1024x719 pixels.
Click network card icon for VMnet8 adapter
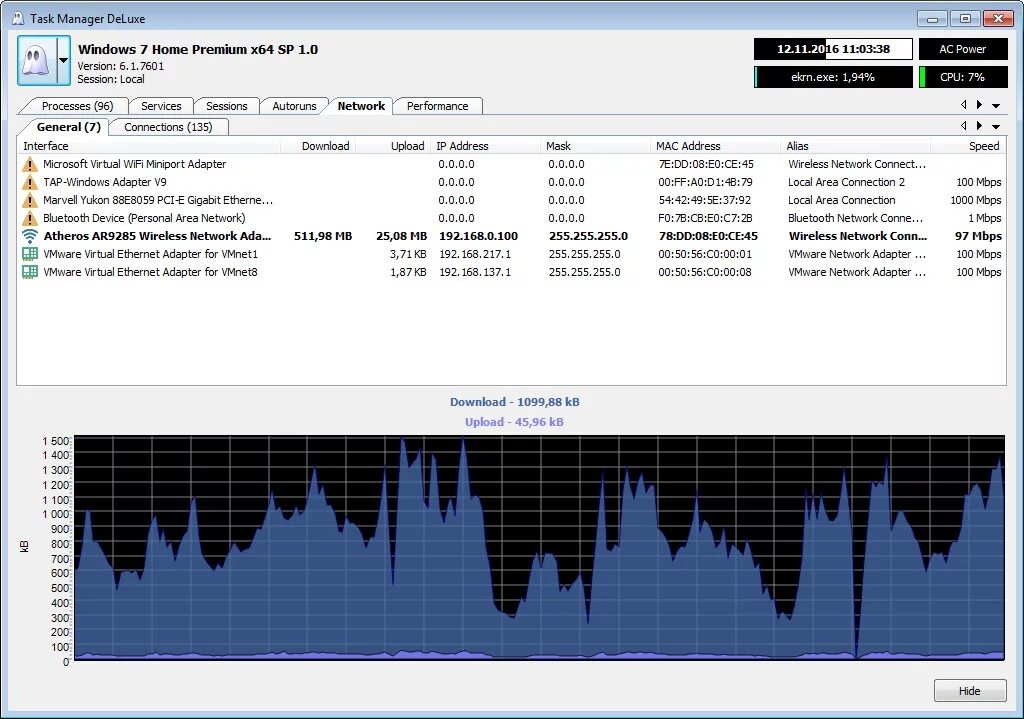point(30,272)
